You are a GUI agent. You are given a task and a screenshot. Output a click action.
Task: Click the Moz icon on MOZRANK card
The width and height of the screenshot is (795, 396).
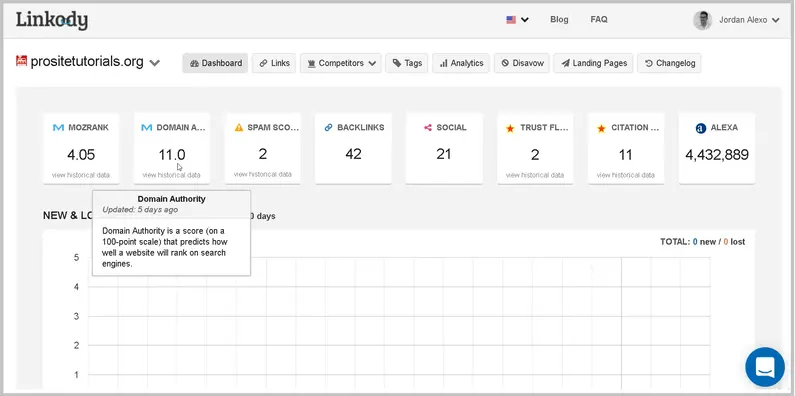click(x=58, y=128)
